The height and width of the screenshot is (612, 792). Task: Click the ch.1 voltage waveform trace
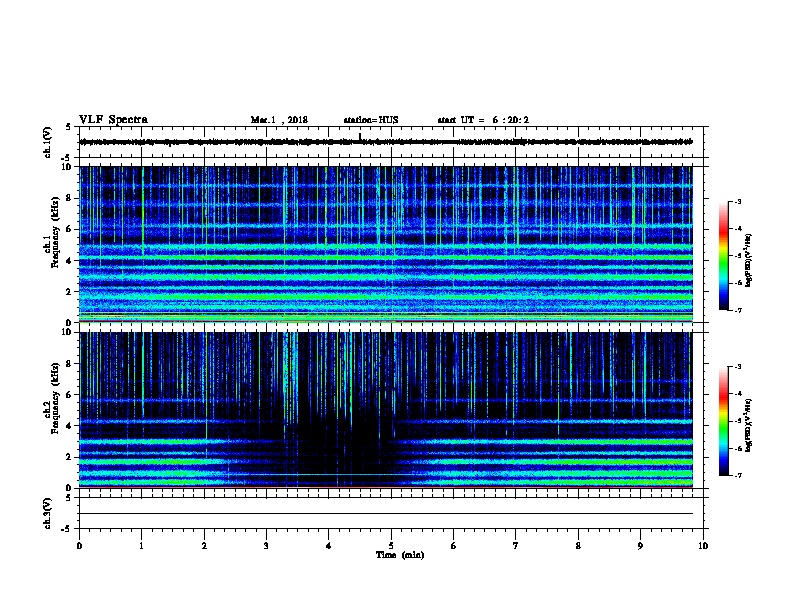(x=386, y=142)
